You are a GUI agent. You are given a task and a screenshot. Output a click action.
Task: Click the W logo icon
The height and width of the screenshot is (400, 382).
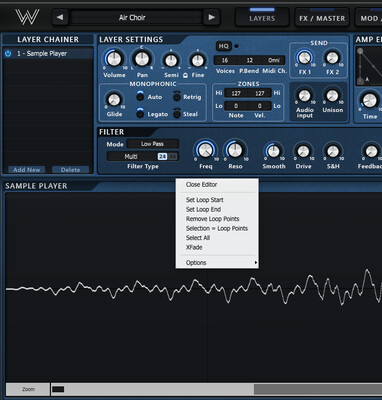27,17
